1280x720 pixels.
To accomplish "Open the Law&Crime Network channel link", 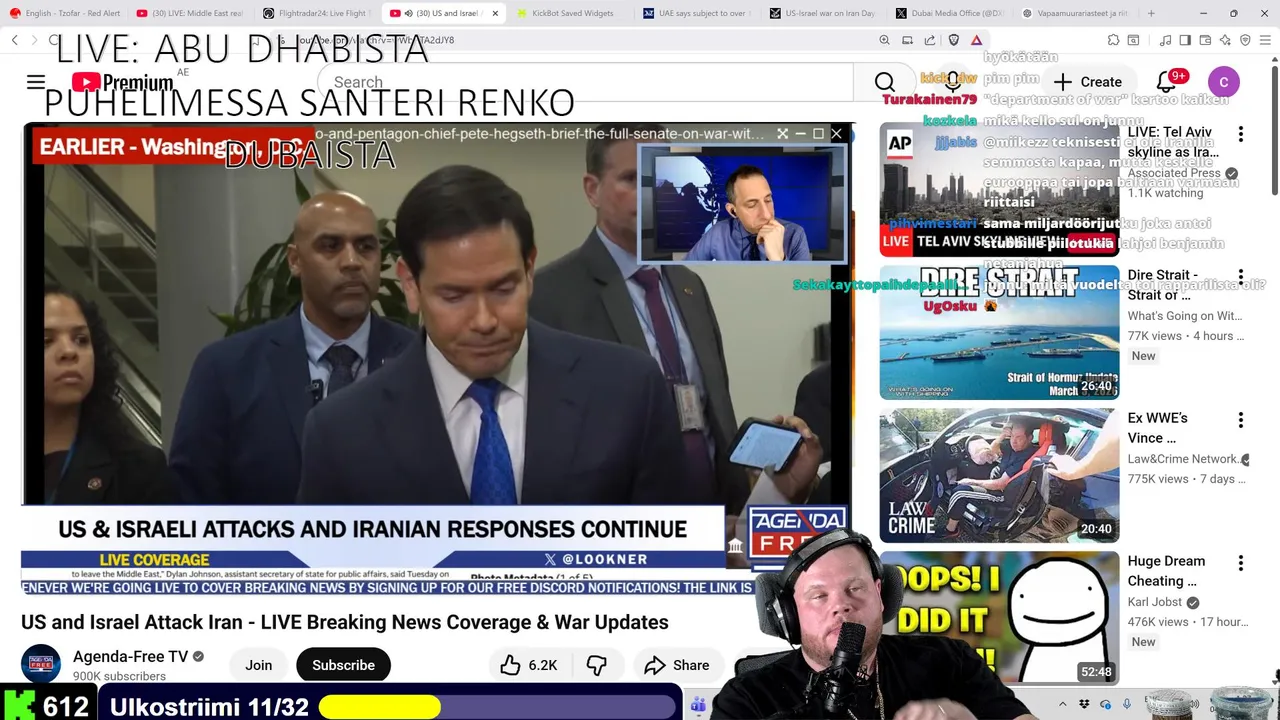I will pos(1183,459).
